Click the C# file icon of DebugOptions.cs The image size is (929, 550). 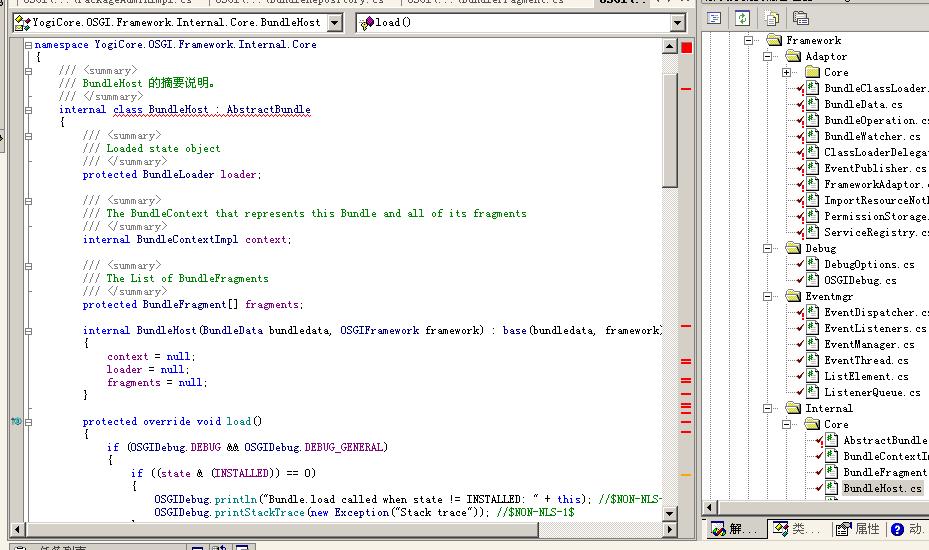(x=813, y=264)
